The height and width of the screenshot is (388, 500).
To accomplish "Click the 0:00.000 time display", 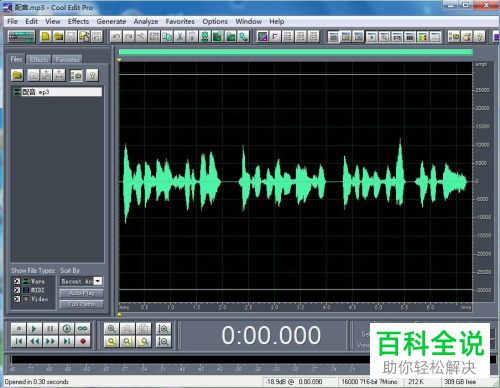I will pos(271,335).
